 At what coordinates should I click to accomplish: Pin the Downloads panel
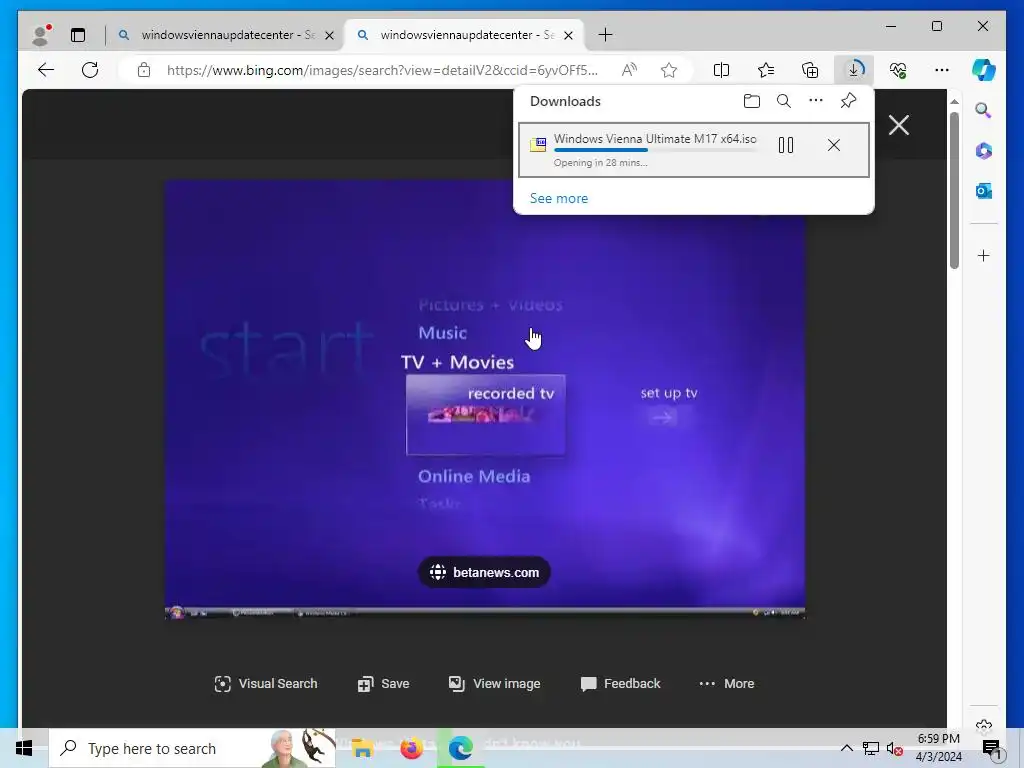[x=848, y=101]
